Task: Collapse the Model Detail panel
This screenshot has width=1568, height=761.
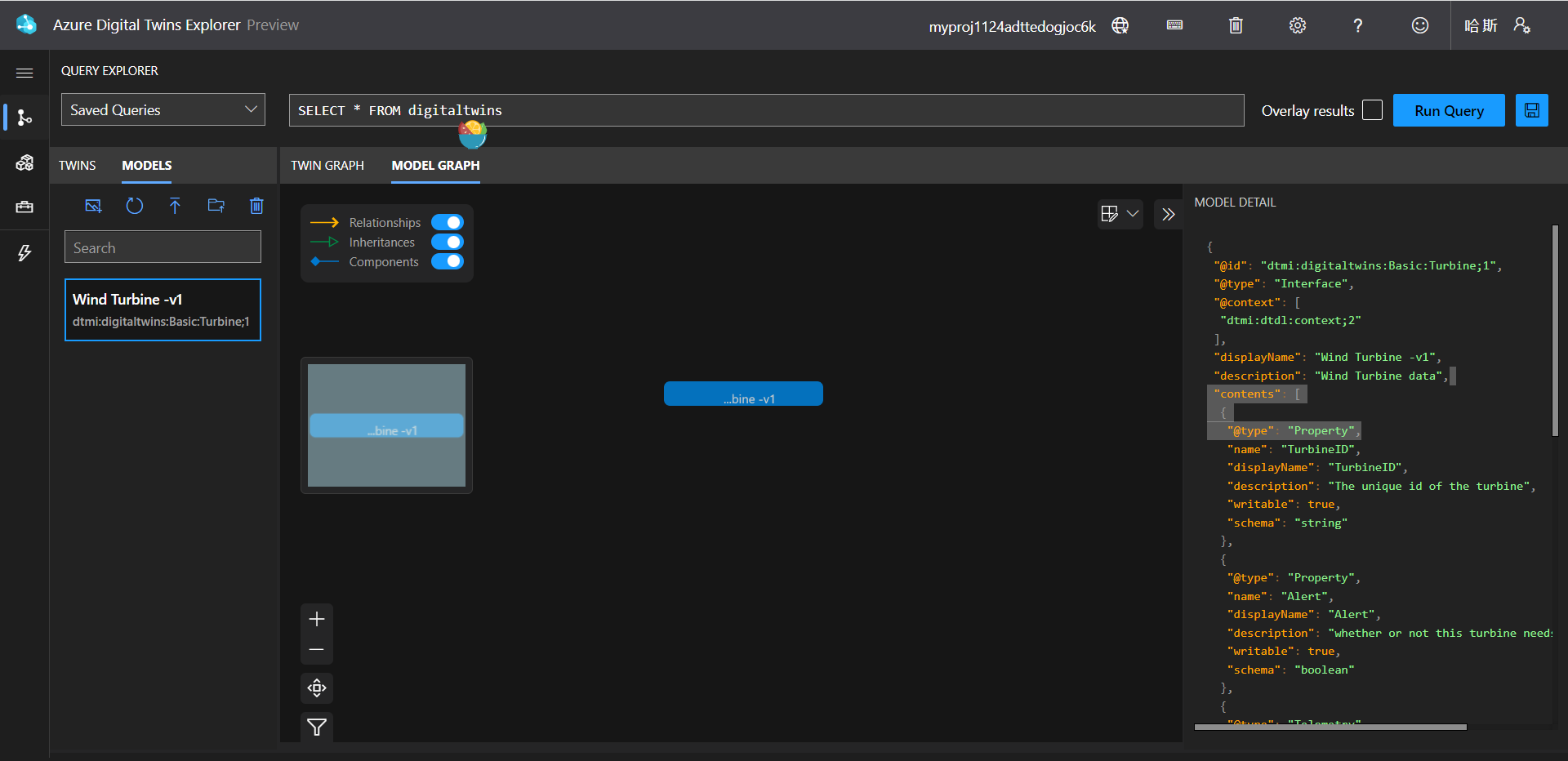Action: pos(1169,214)
